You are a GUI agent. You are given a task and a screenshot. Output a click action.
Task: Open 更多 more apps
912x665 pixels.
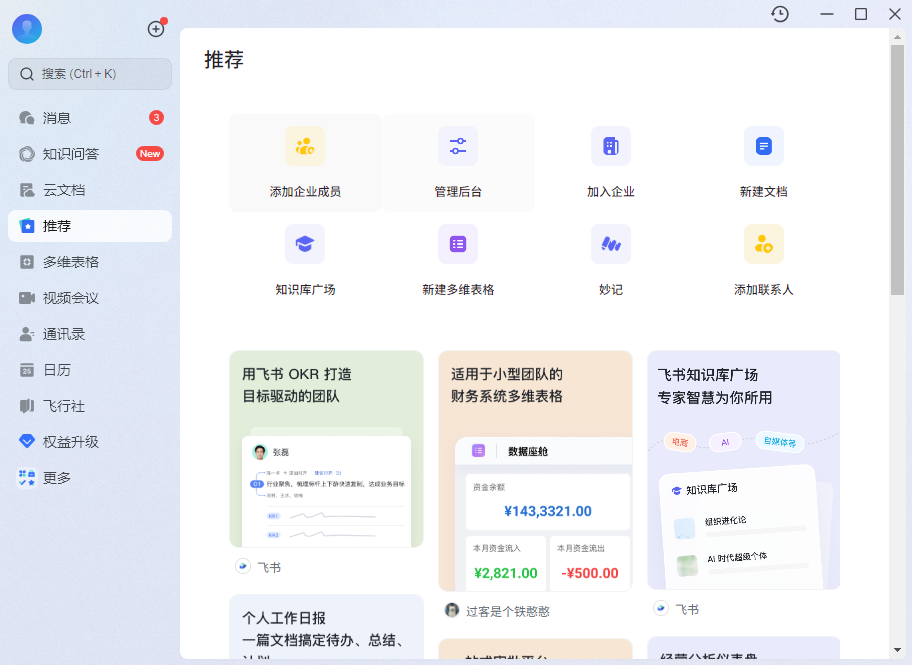pos(90,478)
